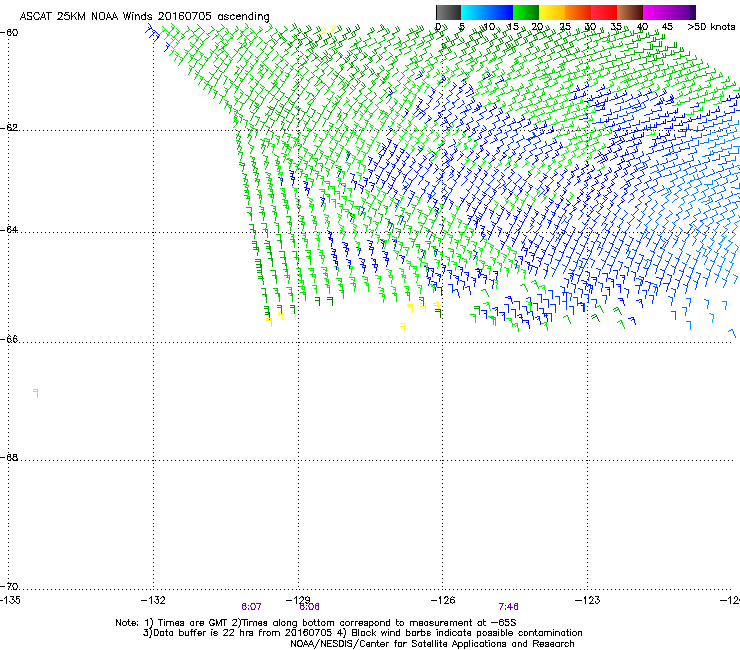Click the latitude label -70
The width and height of the screenshot is (740, 650).
[9, 586]
